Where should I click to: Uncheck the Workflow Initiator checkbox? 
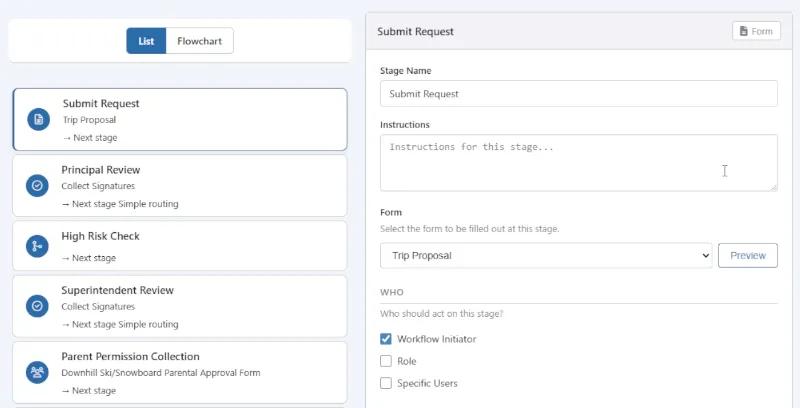pos(386,339)
